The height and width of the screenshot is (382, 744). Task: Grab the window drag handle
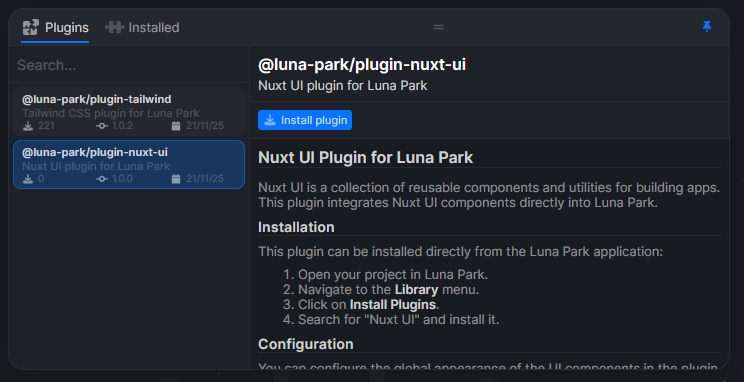coord(438,27)
